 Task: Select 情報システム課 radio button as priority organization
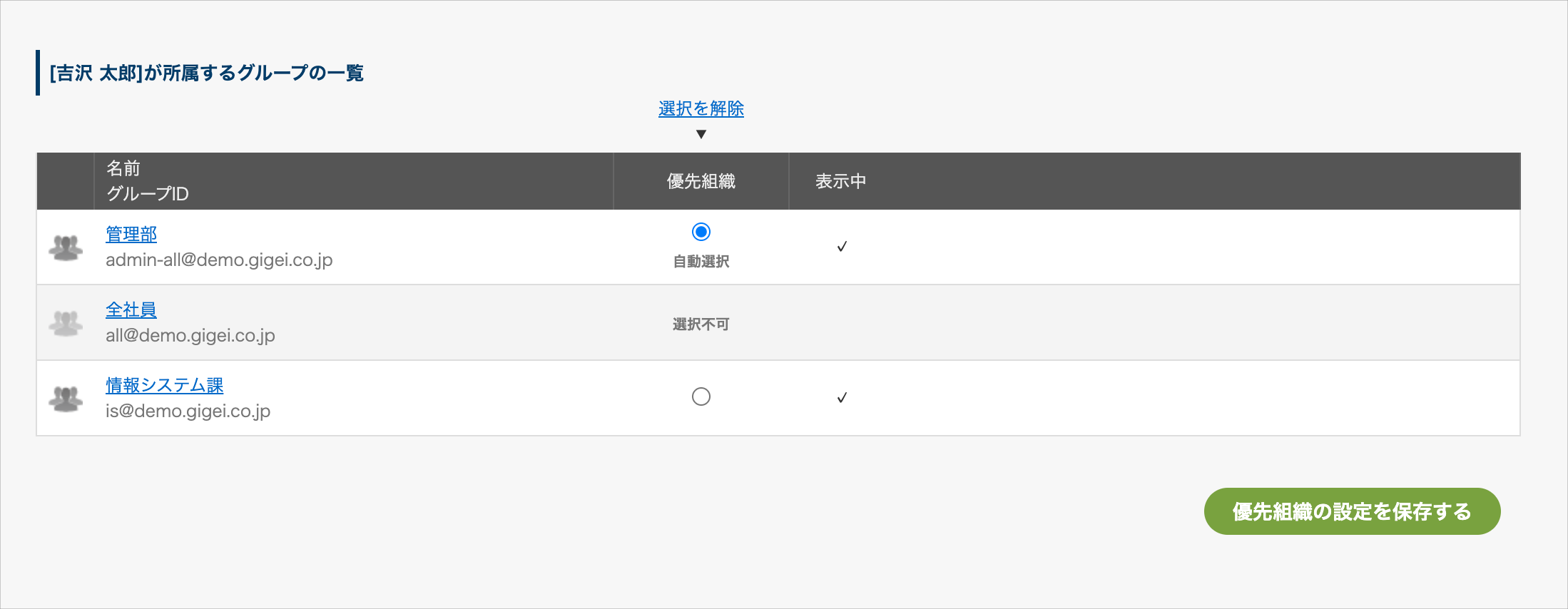tap(701, 396)
